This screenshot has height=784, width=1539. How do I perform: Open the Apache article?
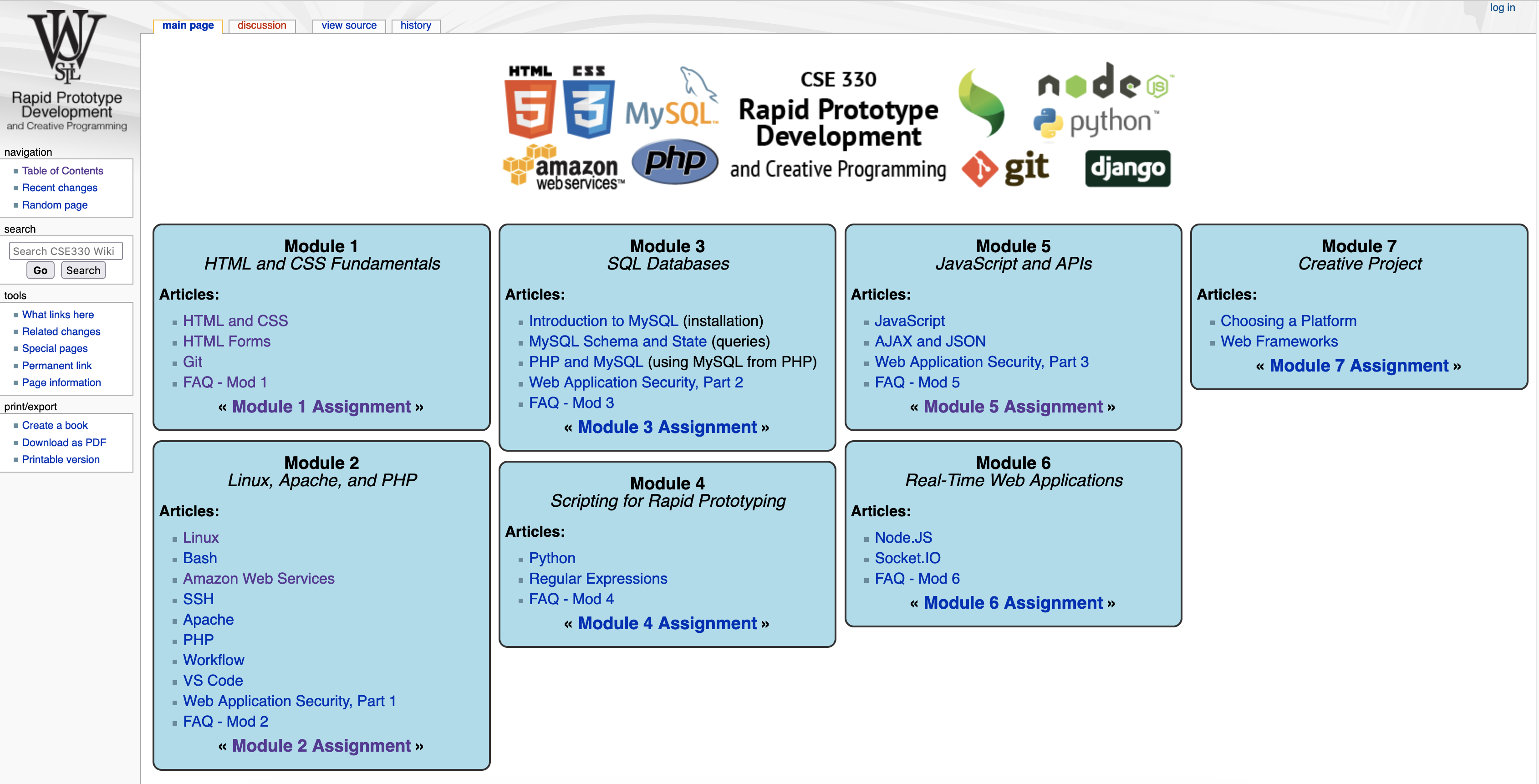click(209, 620)
